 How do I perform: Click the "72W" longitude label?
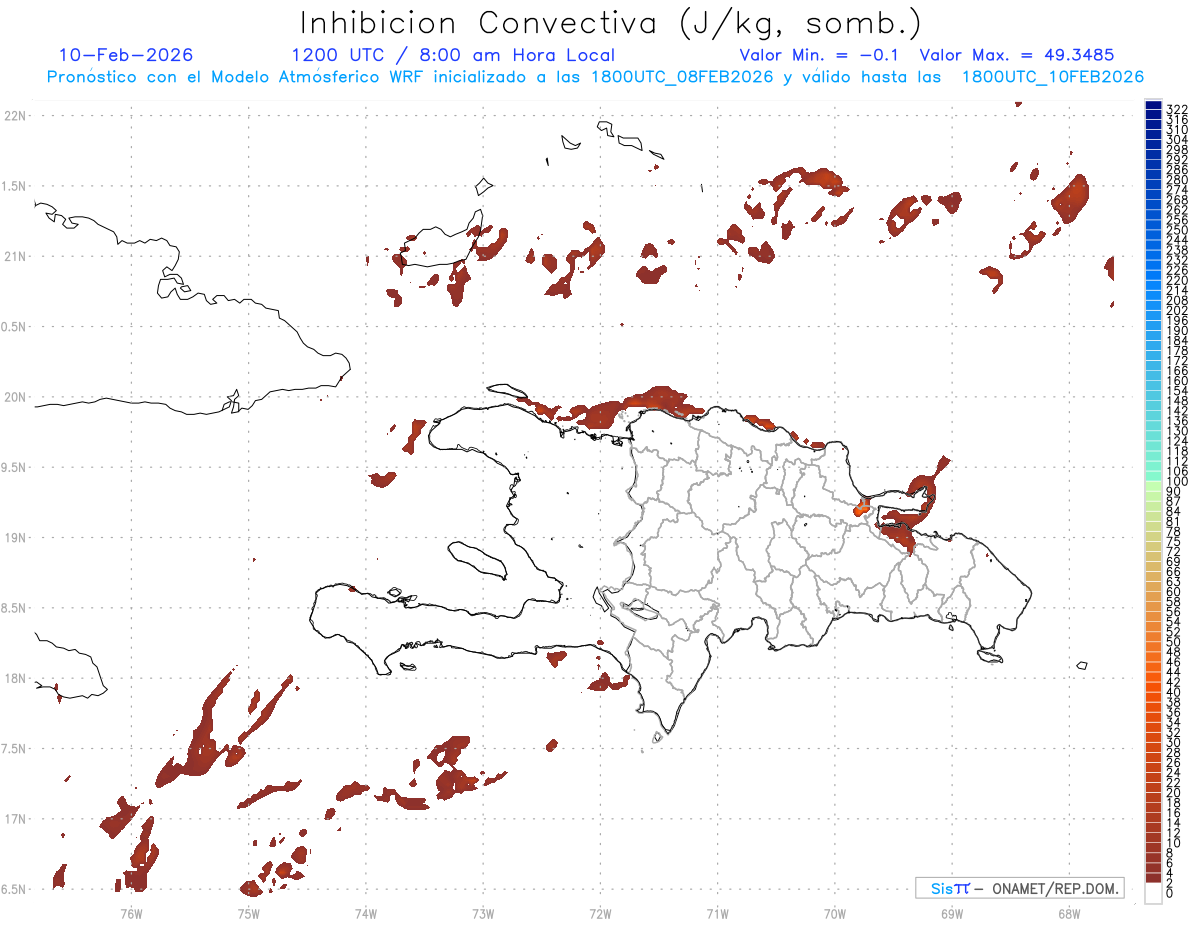click(x=600, y=913)
